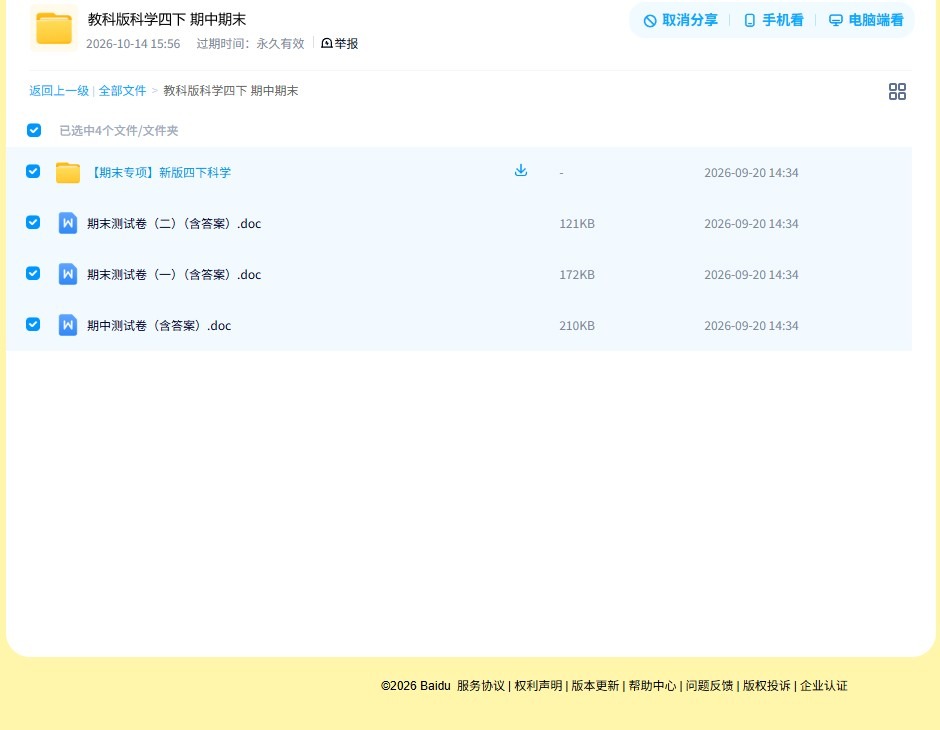This screenshot has height=730, width=940.
Task: Open 权利声明 footer link
Action: [538, 686]
